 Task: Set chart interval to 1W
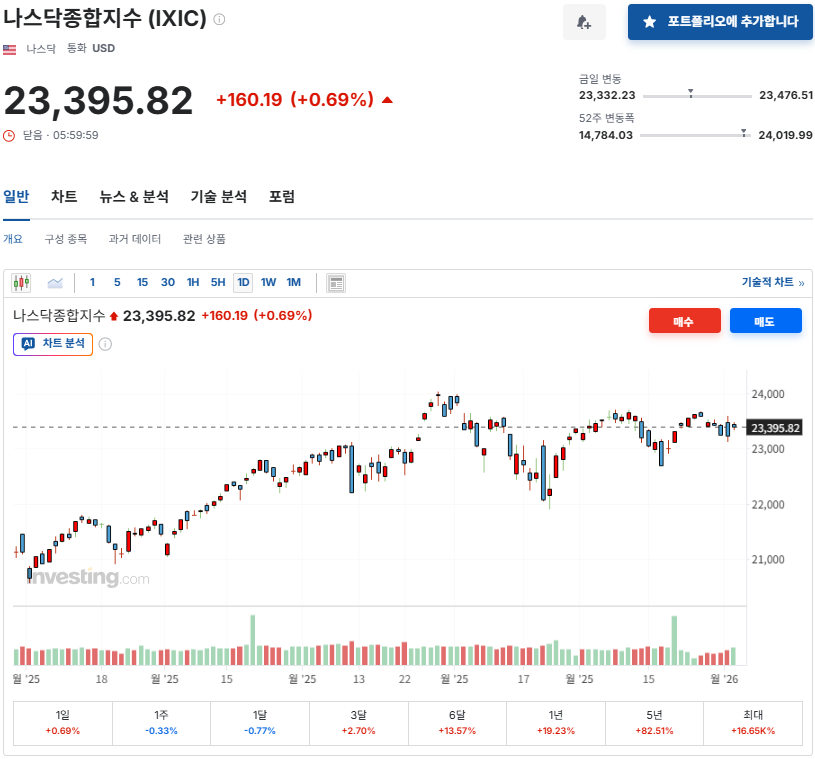268,282
